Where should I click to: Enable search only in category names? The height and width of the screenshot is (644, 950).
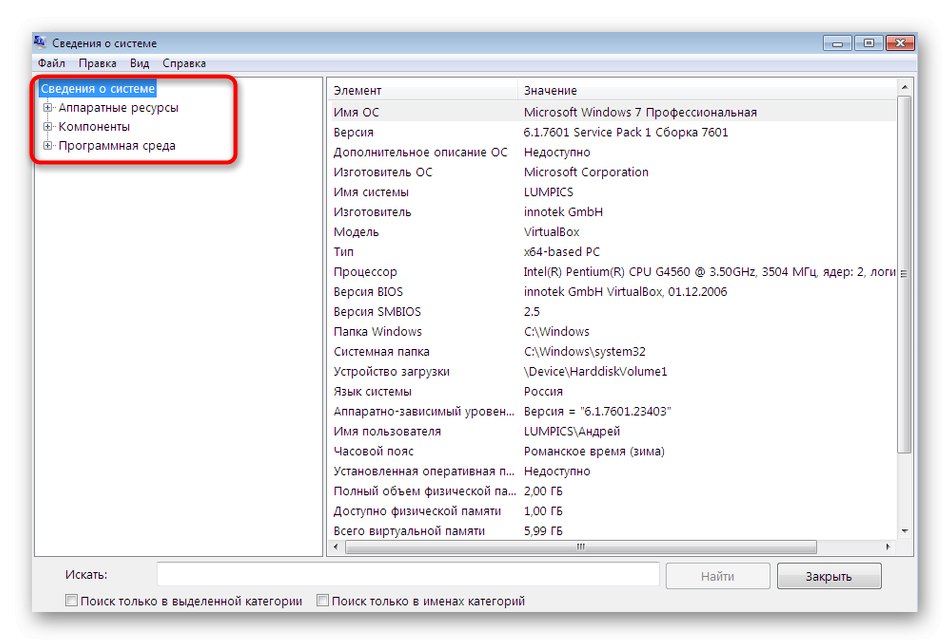322,601
